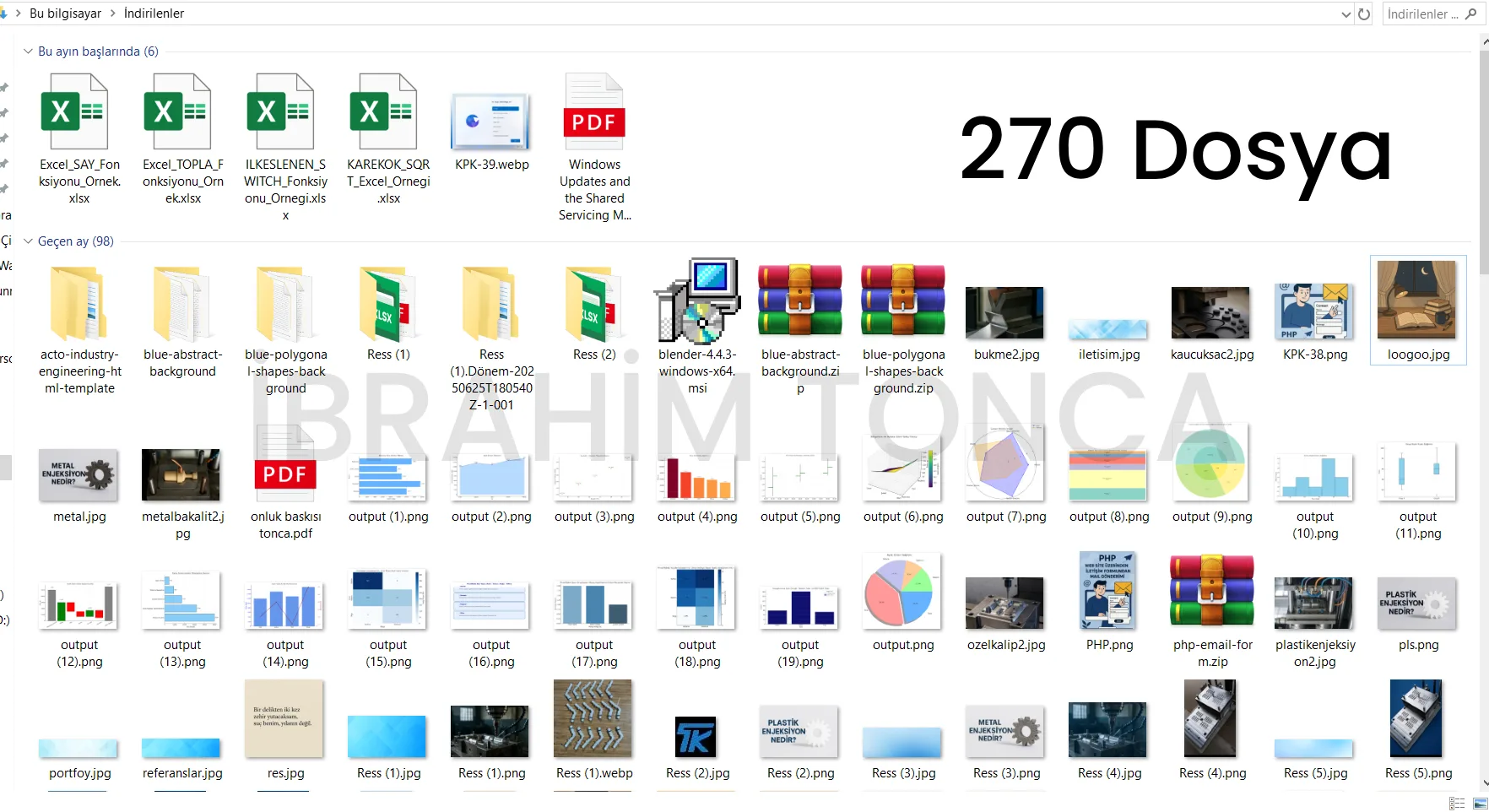Select the KAREKOK_SQRT_Excel_Ornegi.xlsx file icon
This screenshot has height=812, width=1489.
click(x=383, y=113)
